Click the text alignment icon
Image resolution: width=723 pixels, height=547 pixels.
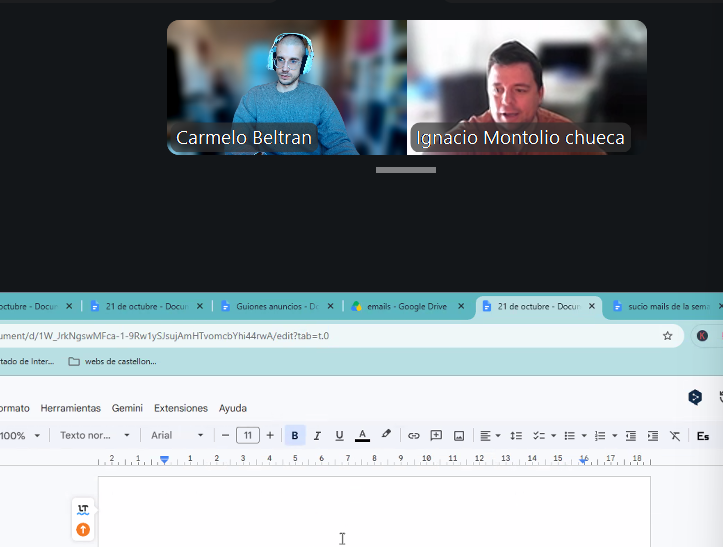[x=485, y=435]
